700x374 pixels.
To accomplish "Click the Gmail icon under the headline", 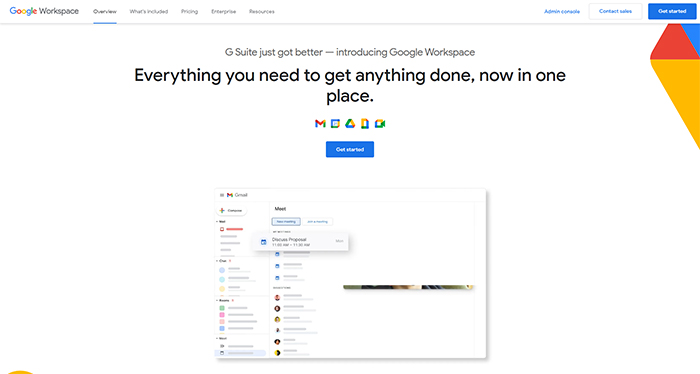I will click(x=320, y=124).
